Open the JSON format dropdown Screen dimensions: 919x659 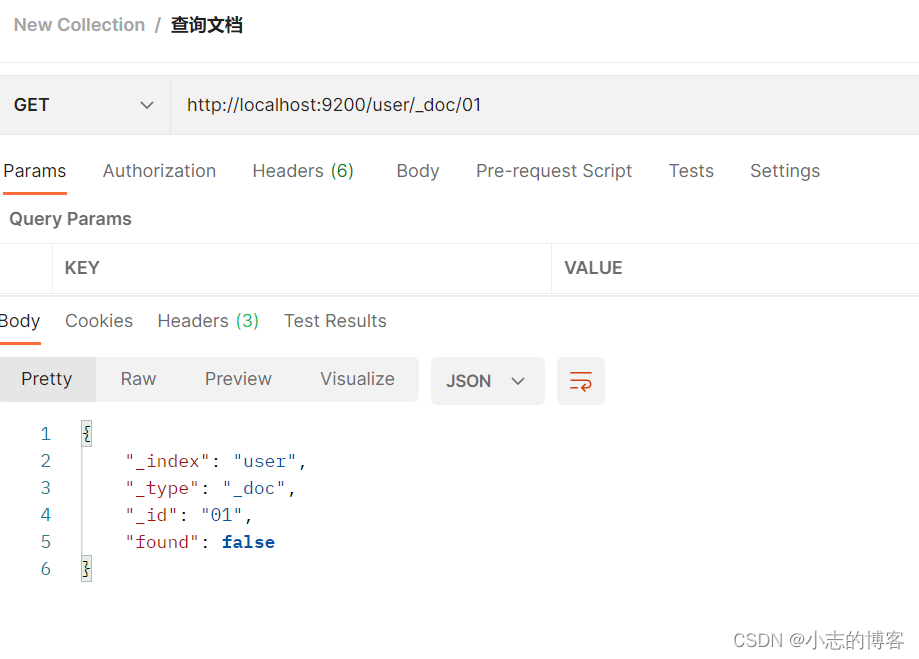point(487,381)
